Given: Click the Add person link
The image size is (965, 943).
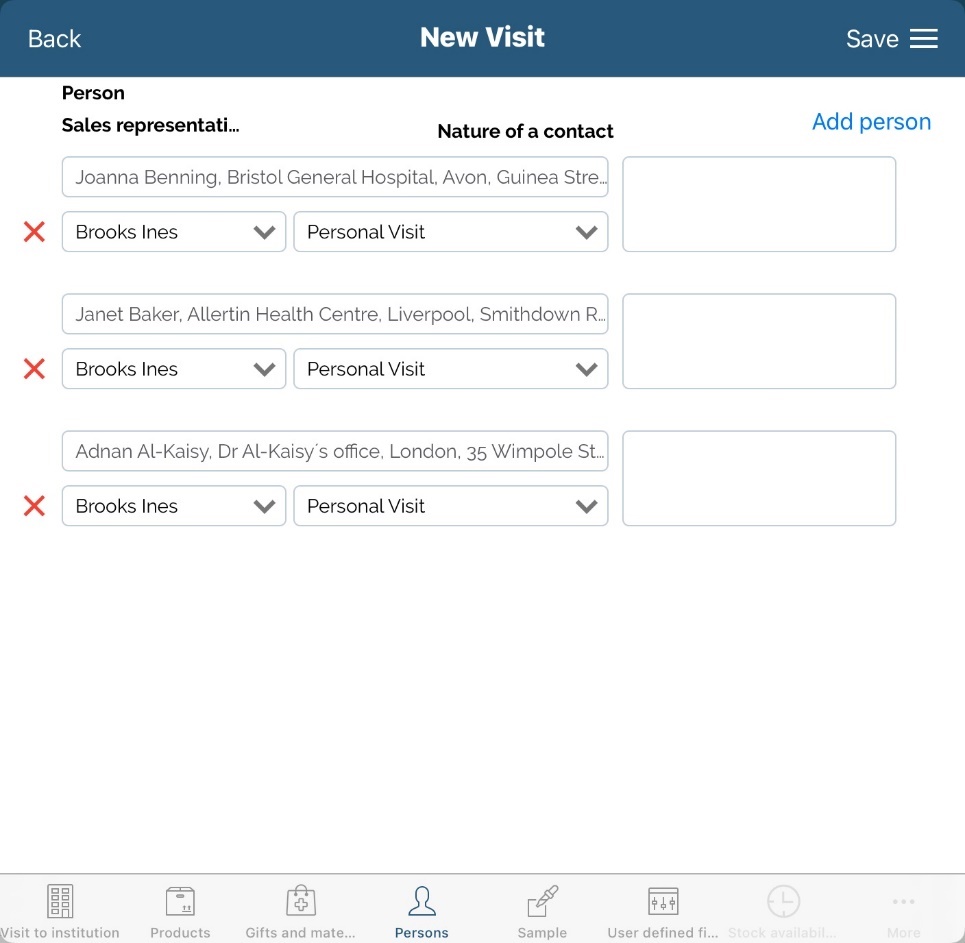Looking at the screenshot, I should point(871,122).
